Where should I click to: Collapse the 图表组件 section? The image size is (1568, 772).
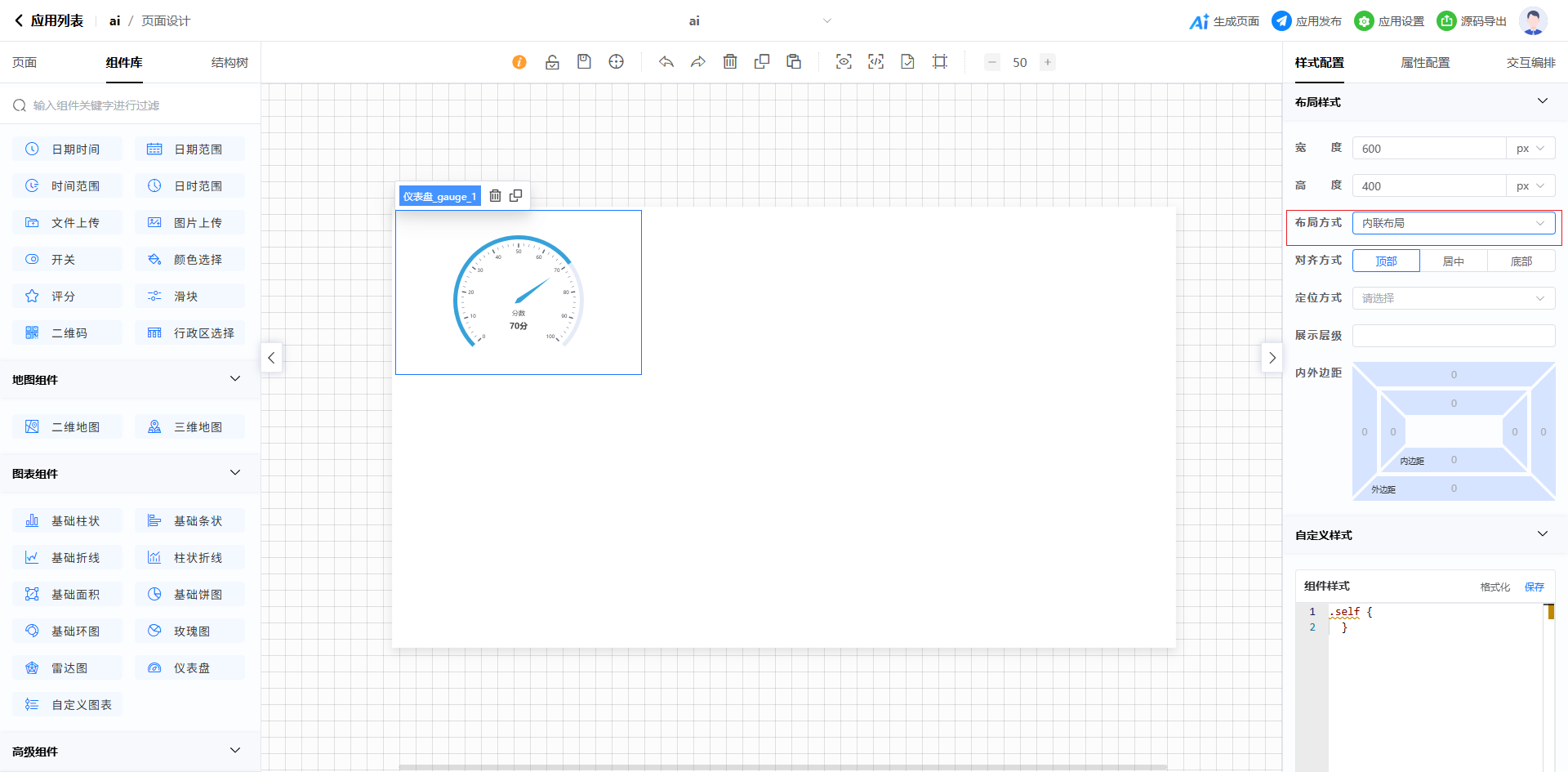pyautogui.click(x=235, y=473)
